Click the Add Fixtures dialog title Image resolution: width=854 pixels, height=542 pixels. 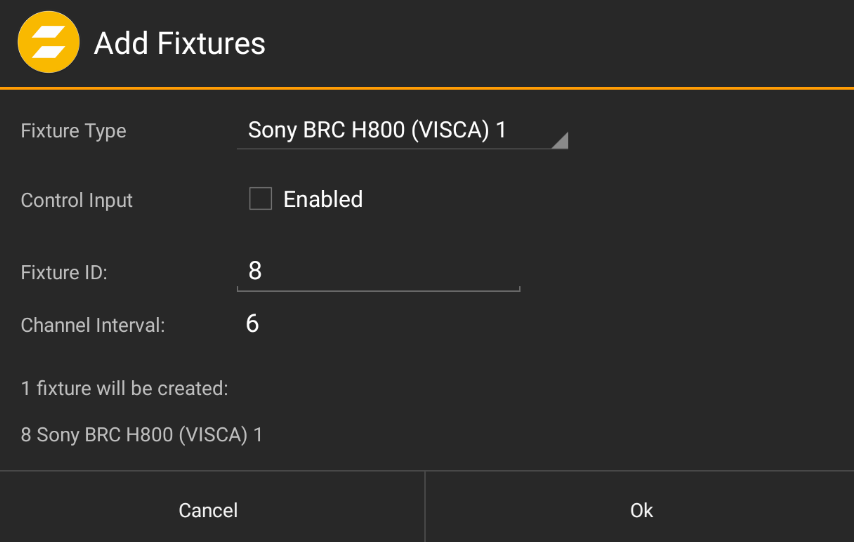click(x=180, y=44)
